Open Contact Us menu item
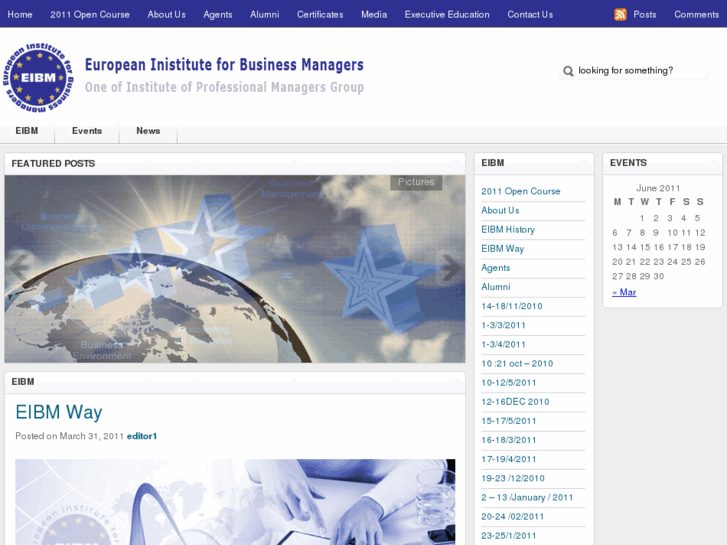Screen dimensions: 727x545 pyautogui.click(x=530, y=14)
